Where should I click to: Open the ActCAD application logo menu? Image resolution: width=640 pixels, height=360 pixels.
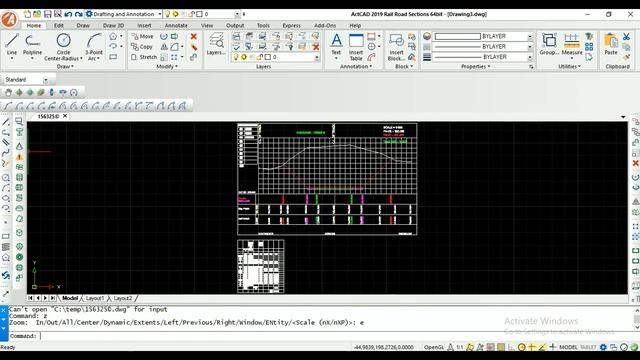[9, 19]
